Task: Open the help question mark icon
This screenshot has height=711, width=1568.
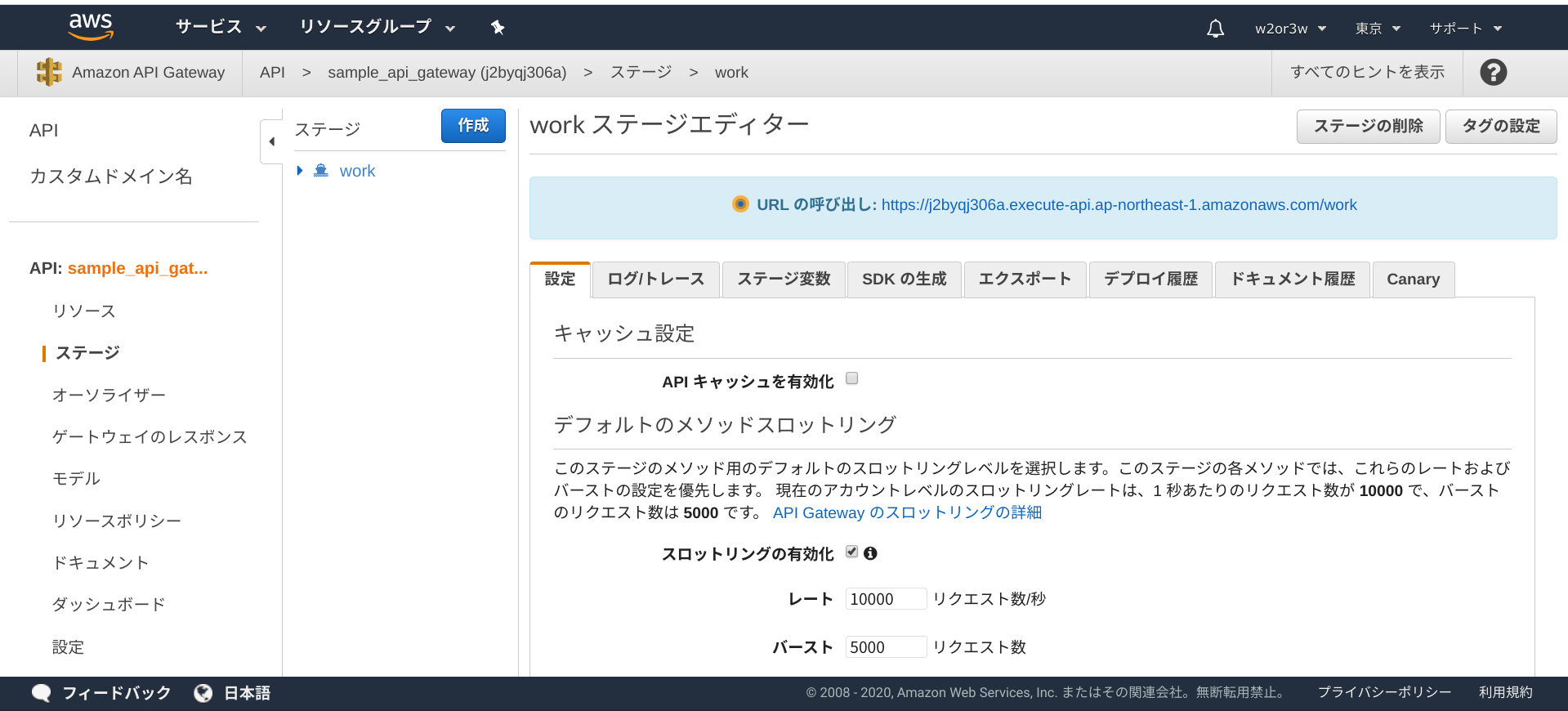Action: 1493,72
